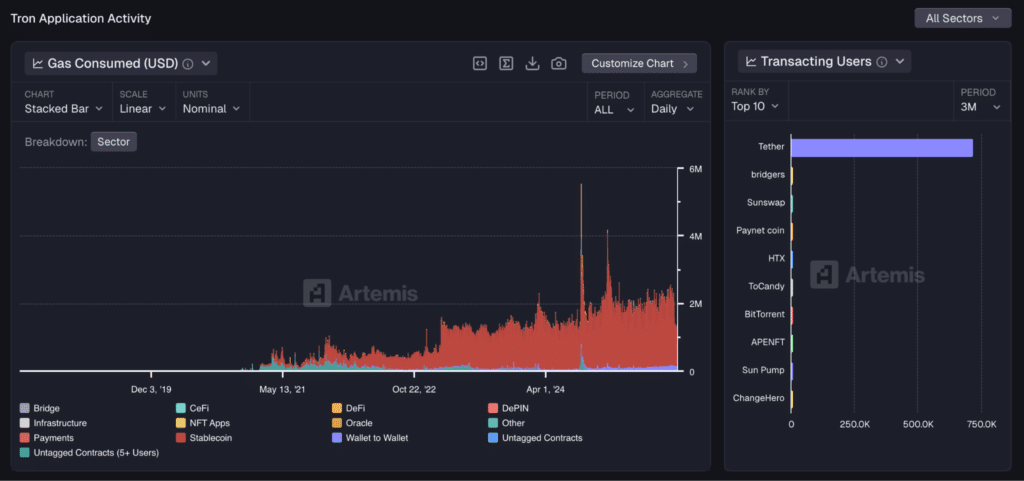Click the 6M y-axis value
This screenshot has height=481, width=1024.
pyautogui.click(x=695, y=169)
